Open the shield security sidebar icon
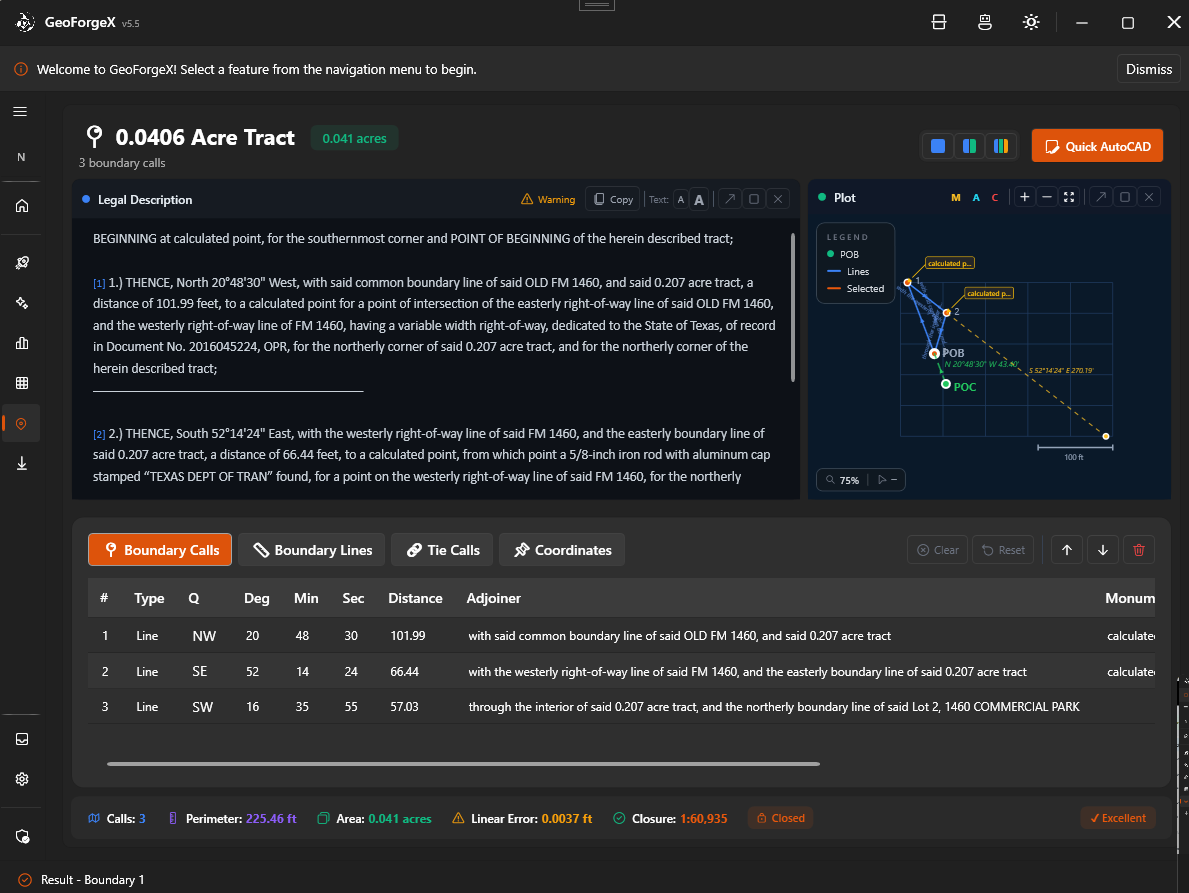 pyautogui.click(x=21, y=836)
